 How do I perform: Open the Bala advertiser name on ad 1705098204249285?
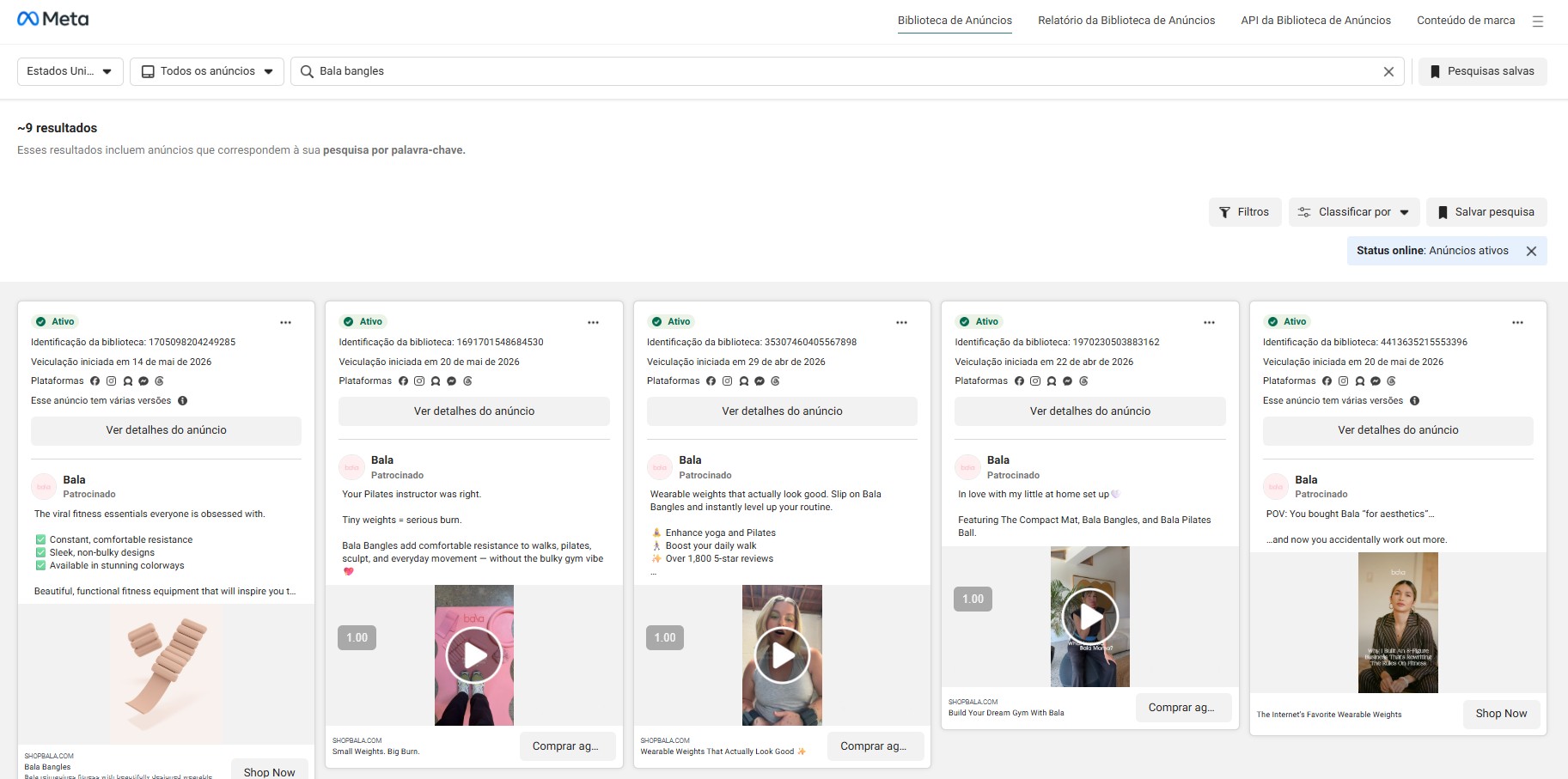click(74, 480)
